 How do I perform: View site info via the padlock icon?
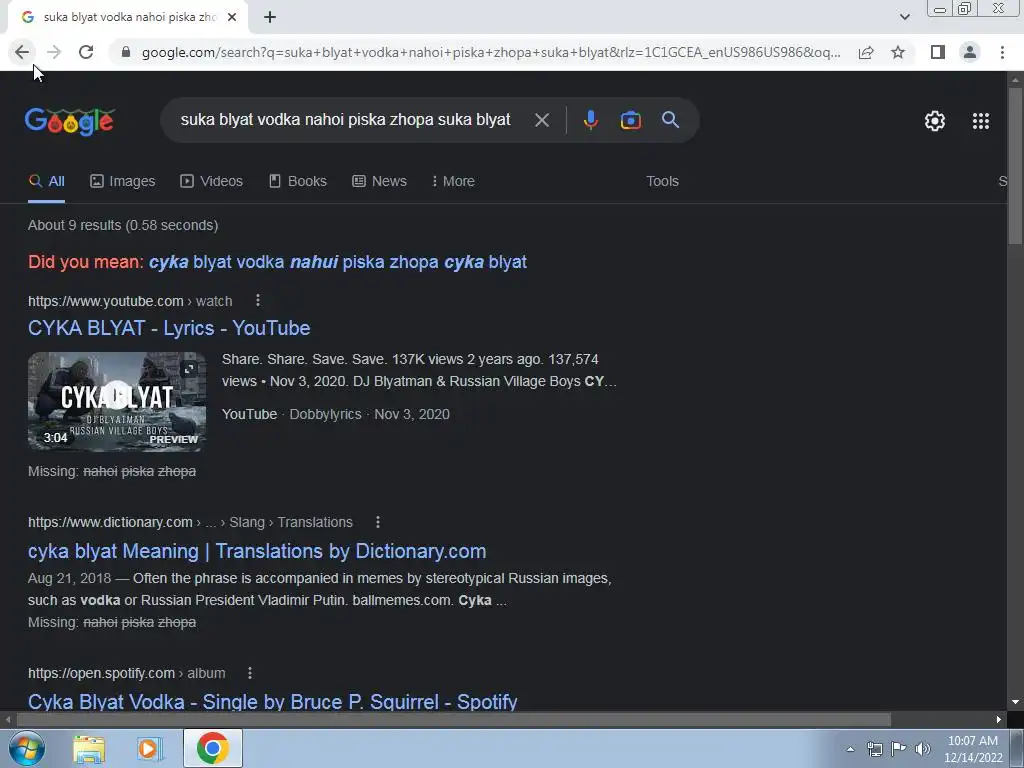(126, 52)
